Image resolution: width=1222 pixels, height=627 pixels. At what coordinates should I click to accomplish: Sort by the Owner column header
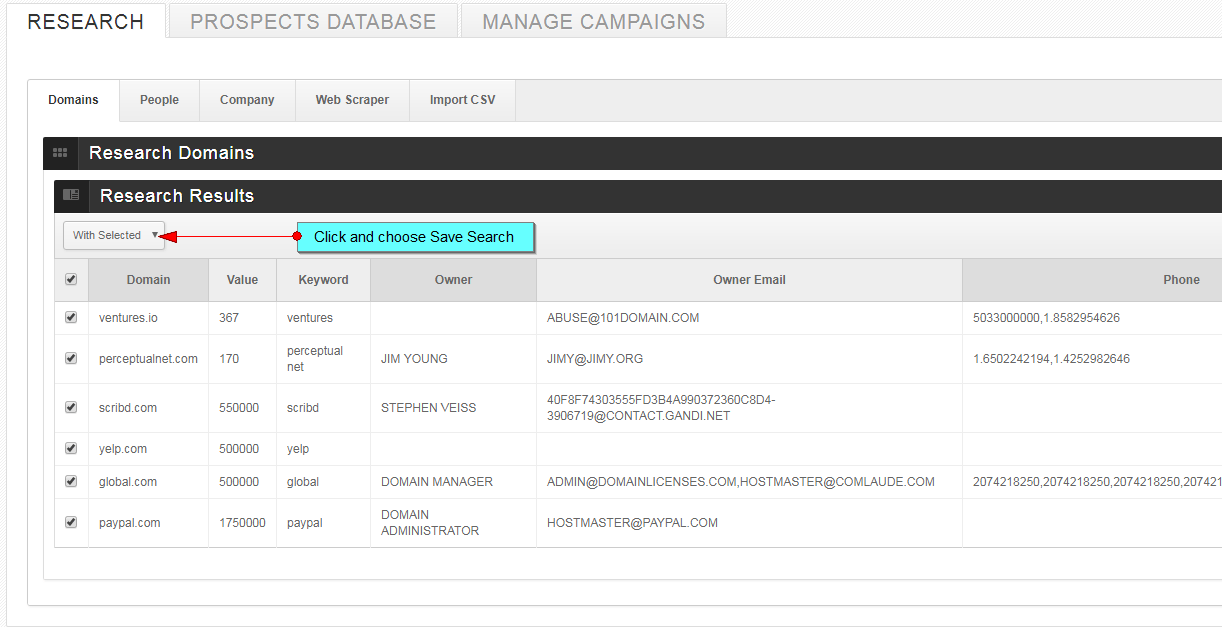(x=453, y=280)
